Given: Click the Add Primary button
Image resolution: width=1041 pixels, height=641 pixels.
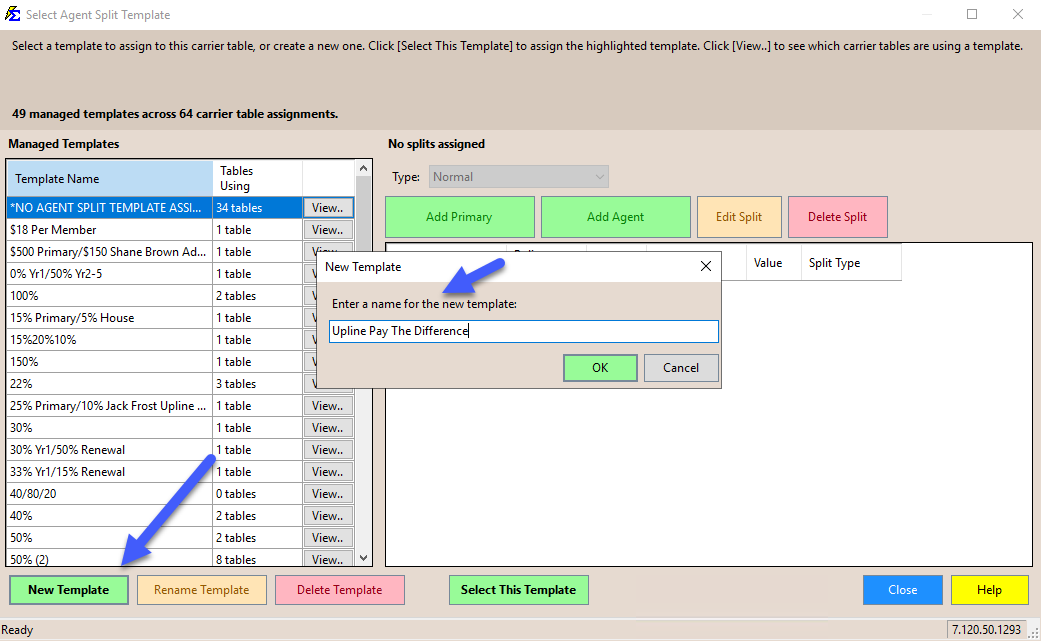Looking at the screenshot, I should [459, 217].
